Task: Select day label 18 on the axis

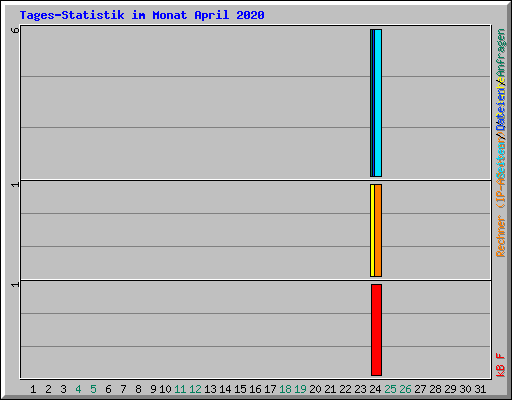Action: point(285,389)
